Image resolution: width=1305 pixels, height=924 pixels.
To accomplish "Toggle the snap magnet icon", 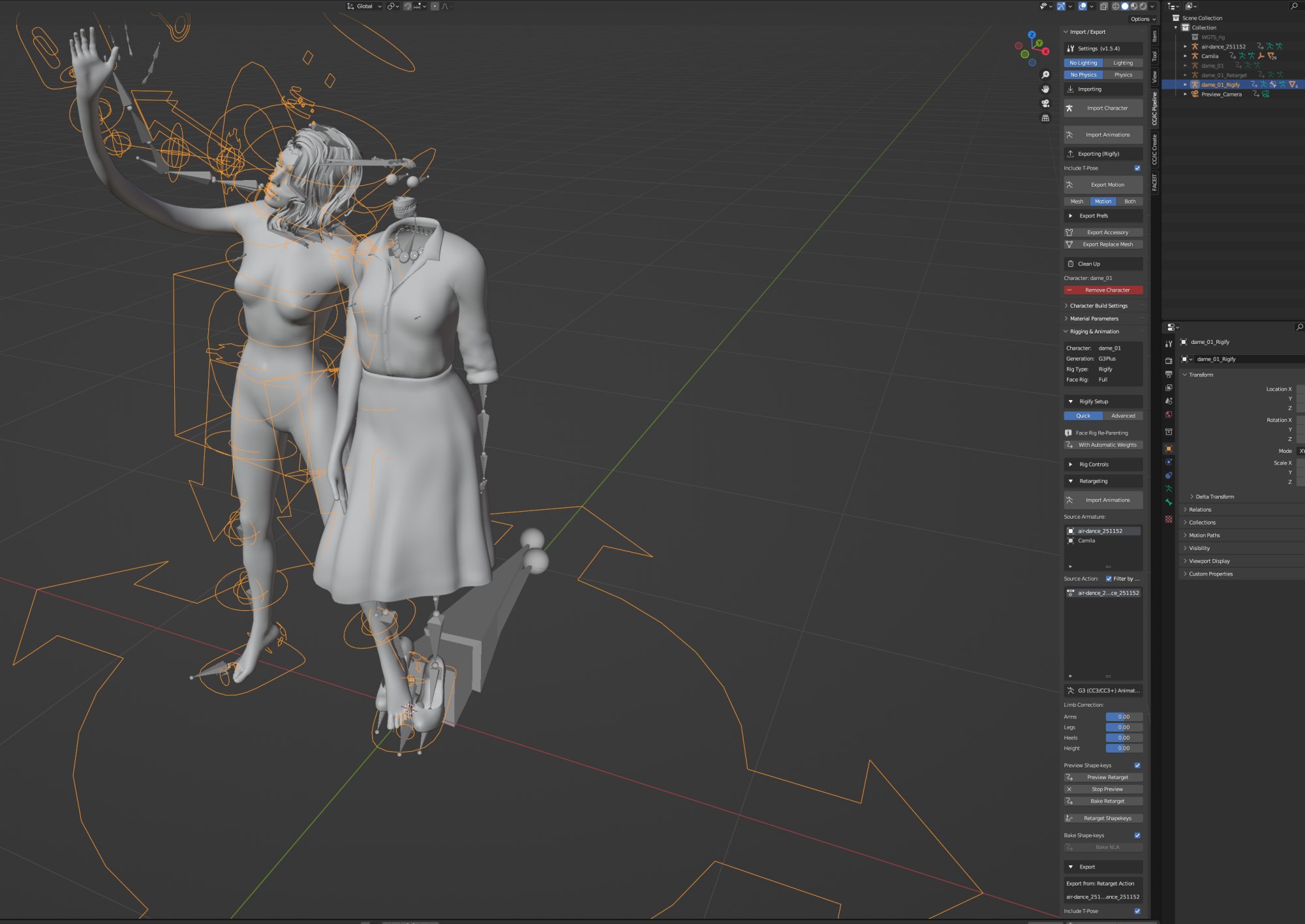I will click(x=407, y=6).
